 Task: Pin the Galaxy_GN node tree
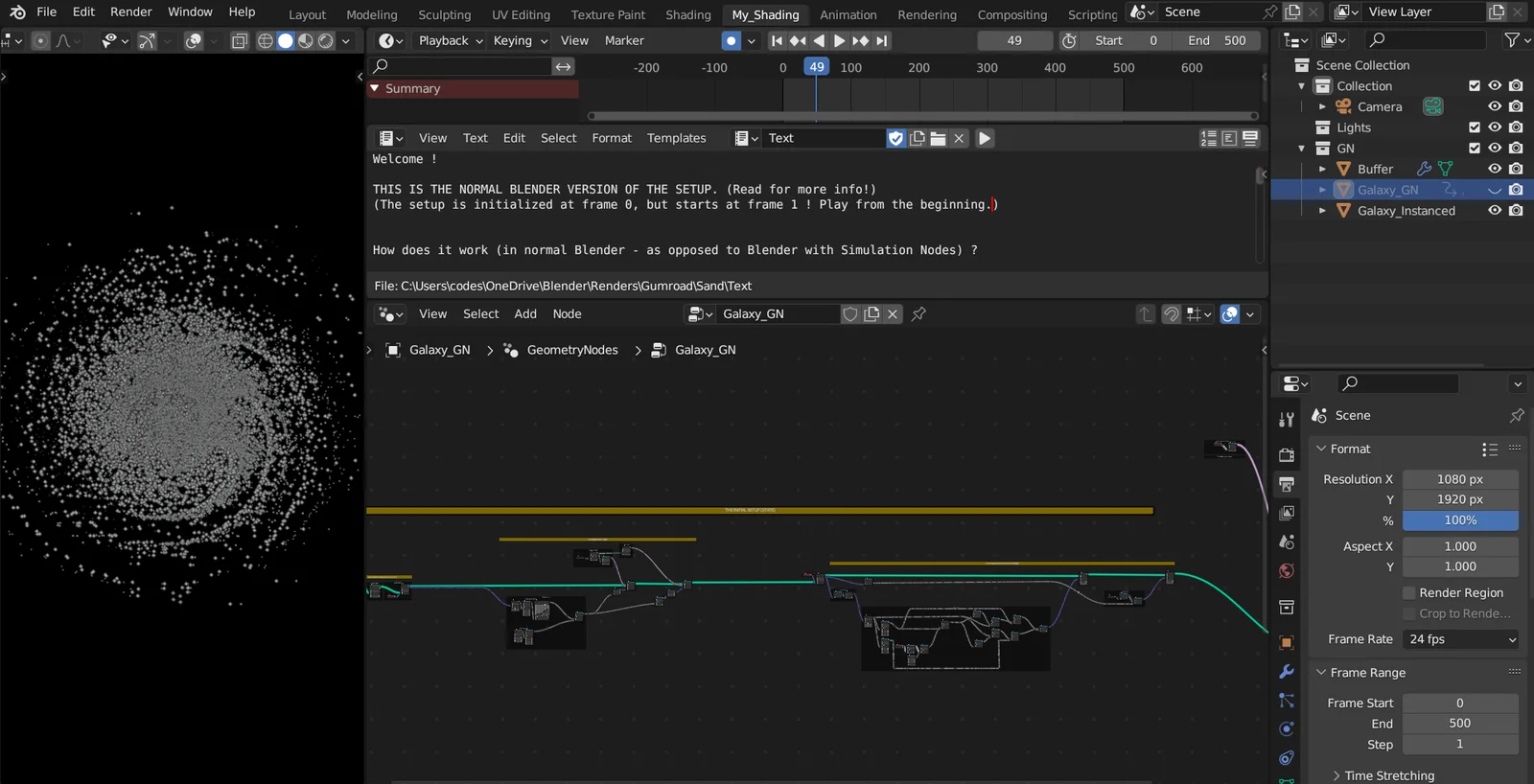coord(918,314)
